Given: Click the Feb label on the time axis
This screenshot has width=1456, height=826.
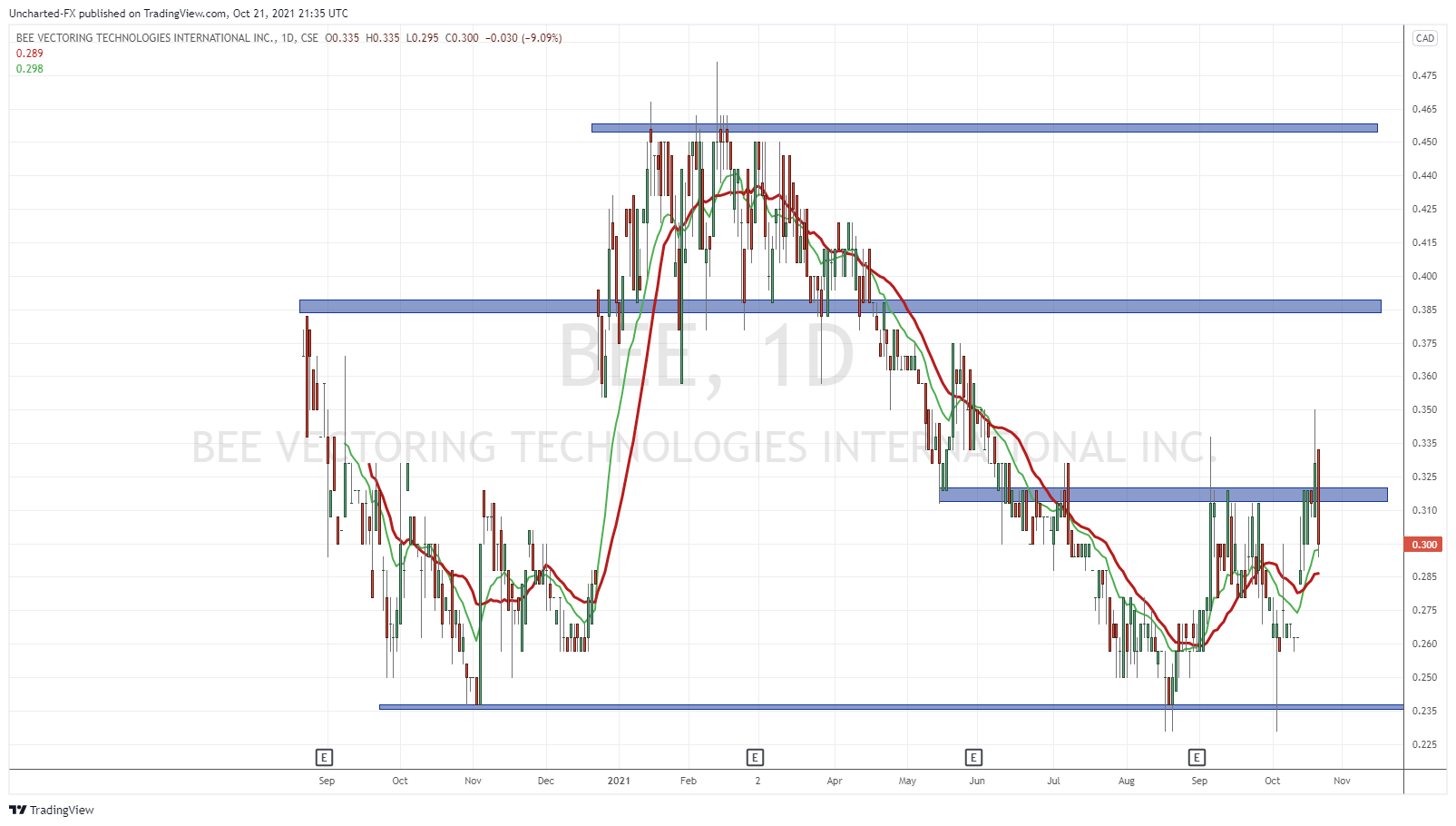Looking at the screenshot, I should pyautogui.click(x=689, y=781).
